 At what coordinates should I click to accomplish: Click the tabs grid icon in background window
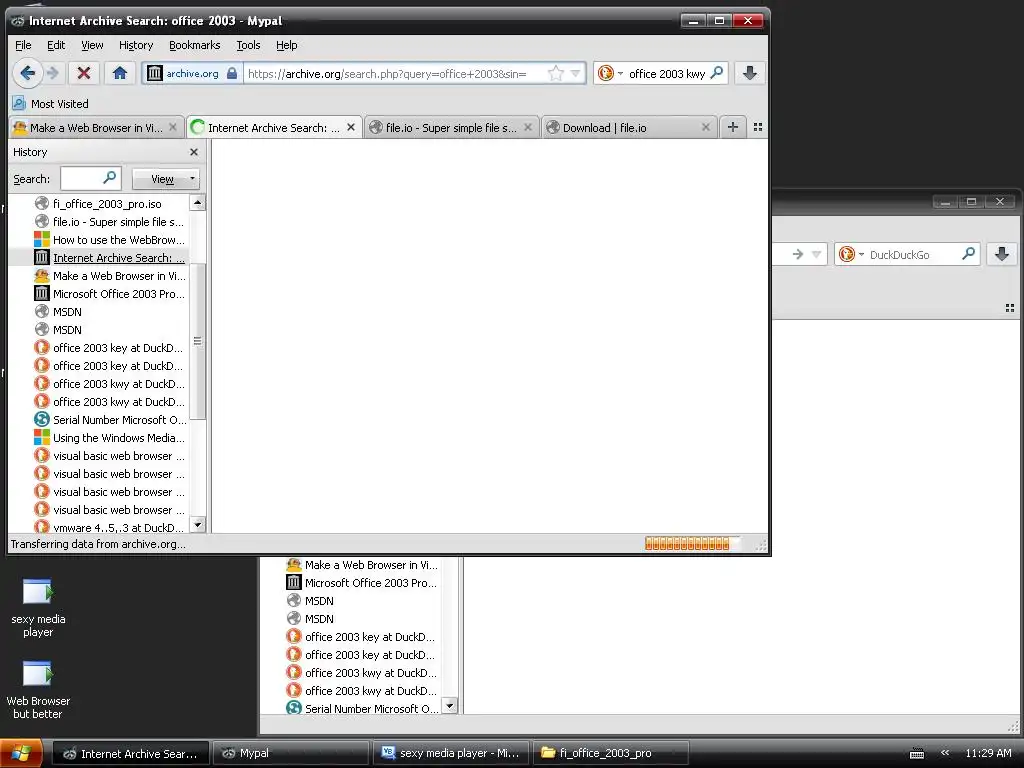click(x=1010, y=308)
